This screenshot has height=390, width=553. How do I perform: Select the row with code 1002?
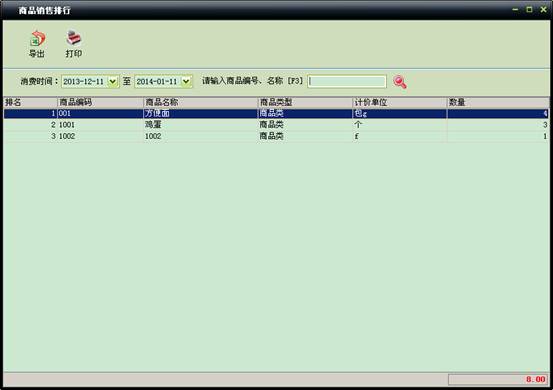pos(276,136)
